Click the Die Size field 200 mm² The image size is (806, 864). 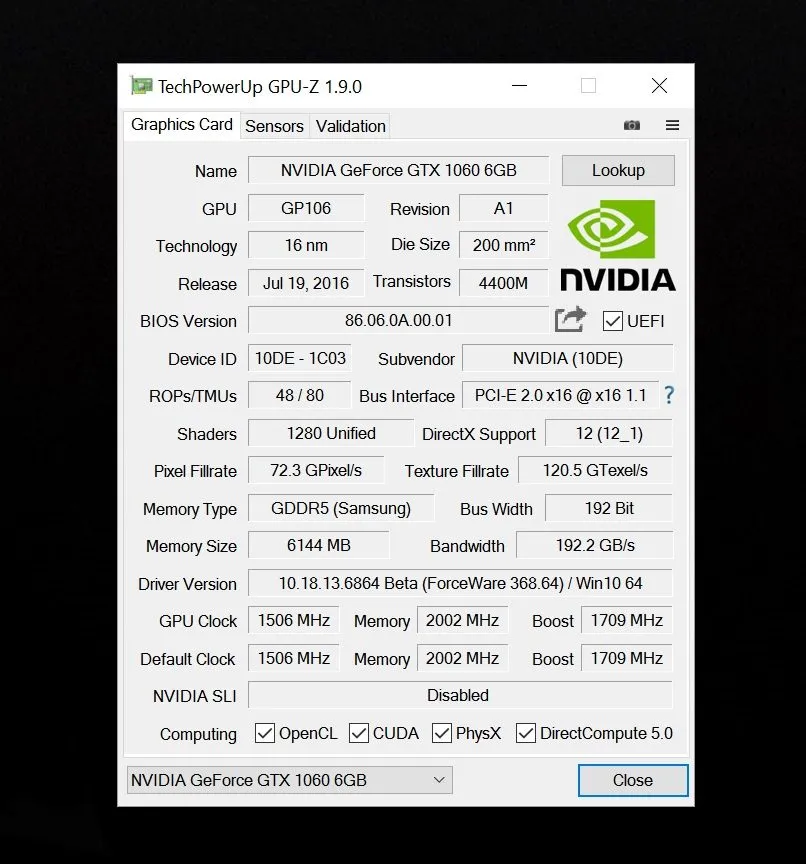(x=504, y=245)
